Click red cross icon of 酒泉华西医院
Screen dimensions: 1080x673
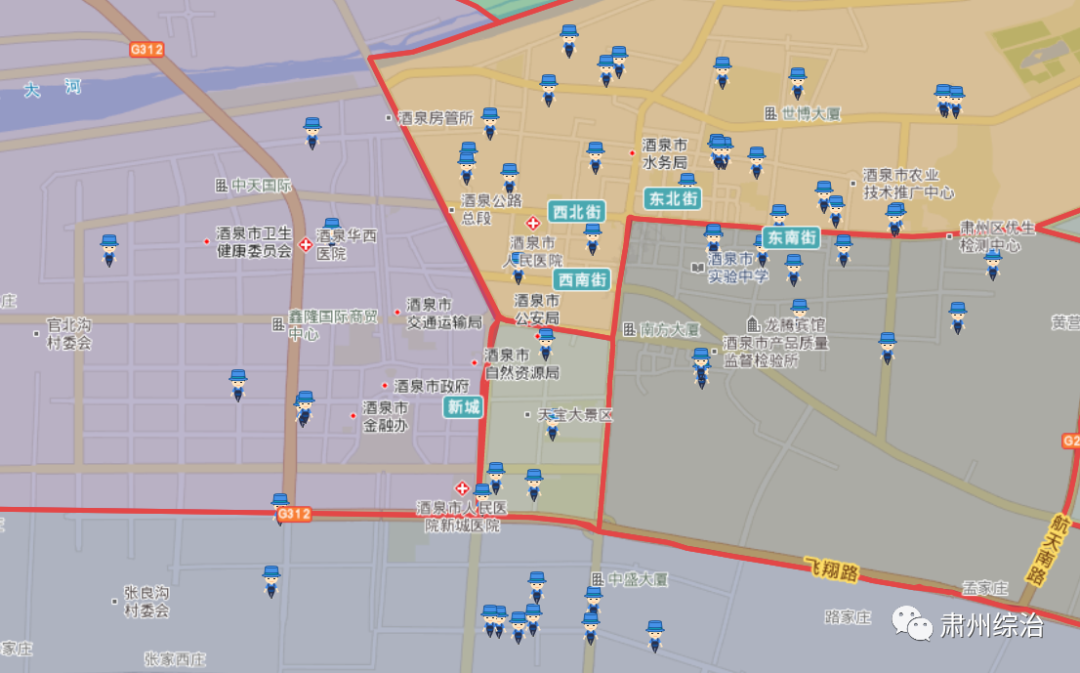(306, 244)
